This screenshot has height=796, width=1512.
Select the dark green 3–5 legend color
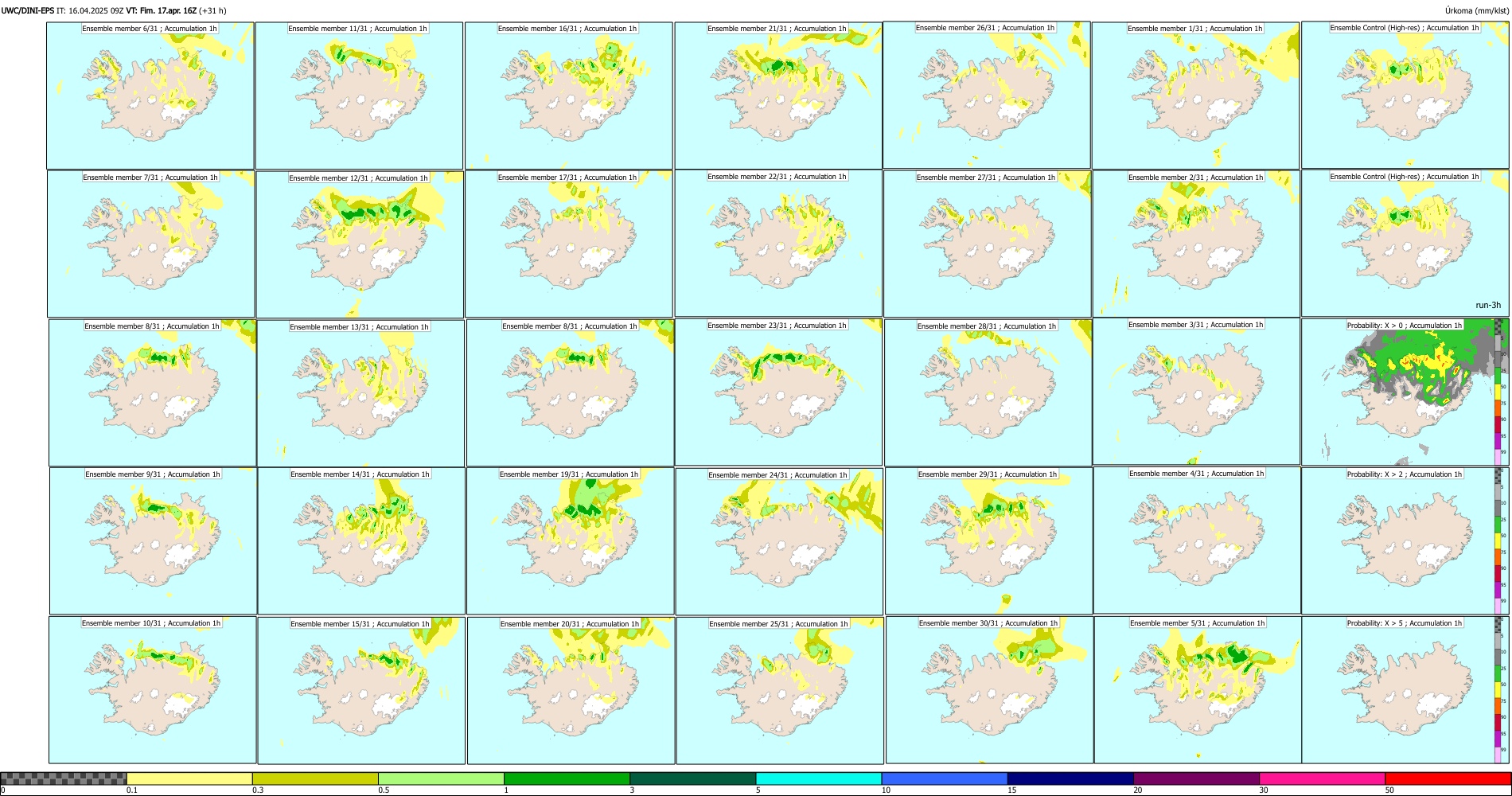(x=693, y=778)
